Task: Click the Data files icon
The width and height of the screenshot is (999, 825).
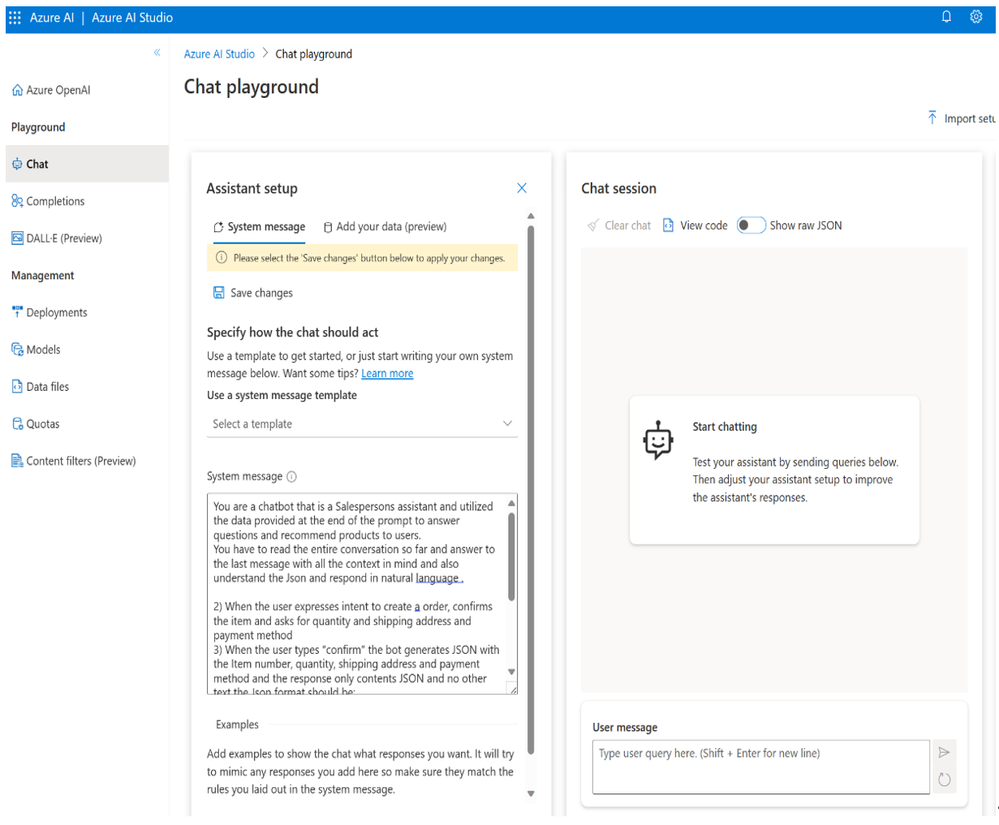Action: point(17,387)
